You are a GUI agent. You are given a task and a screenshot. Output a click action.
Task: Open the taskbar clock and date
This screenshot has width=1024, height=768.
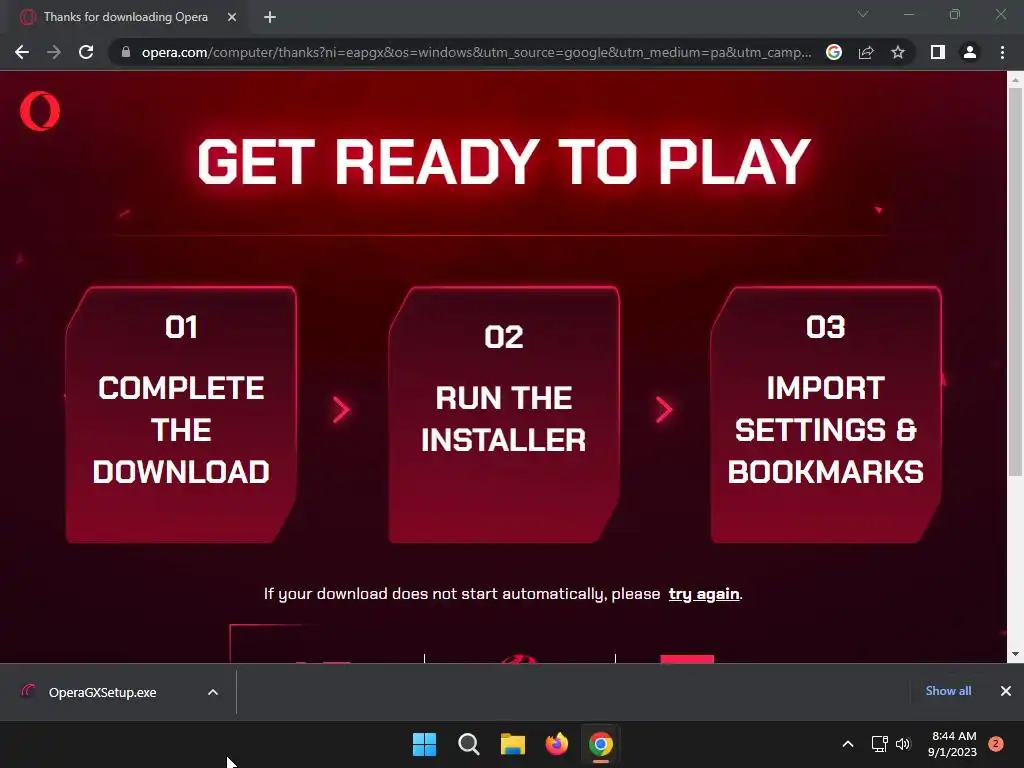952,744
